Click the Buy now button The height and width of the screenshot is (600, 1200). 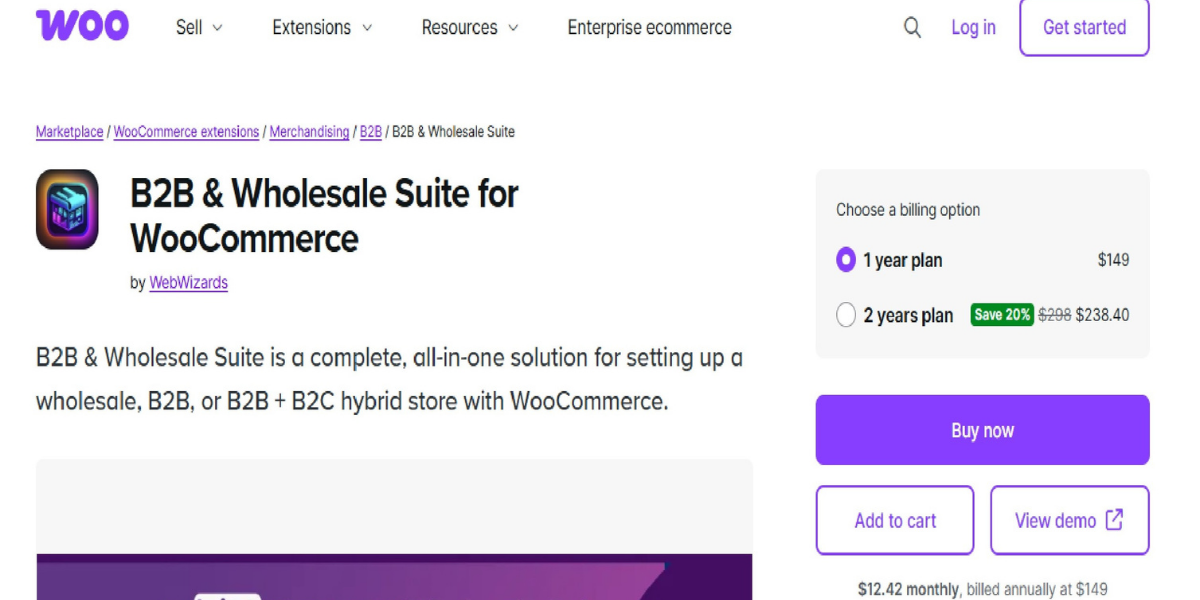tap(982, 430)
